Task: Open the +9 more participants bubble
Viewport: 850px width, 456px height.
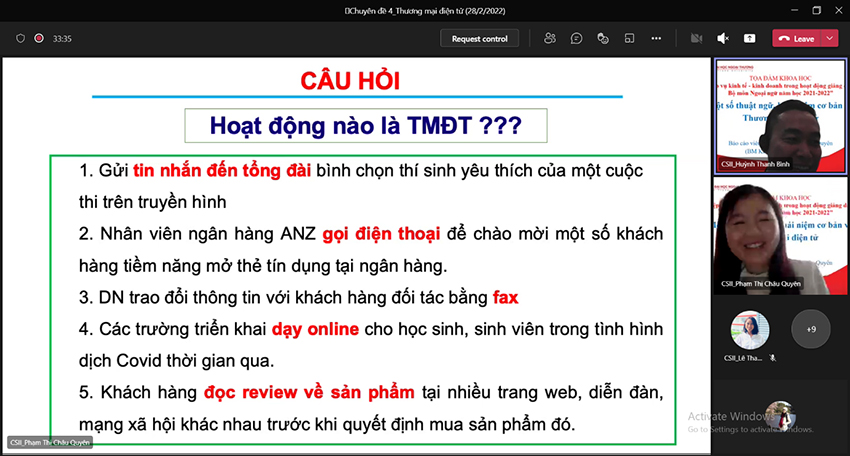Action: tap(811, 329)
